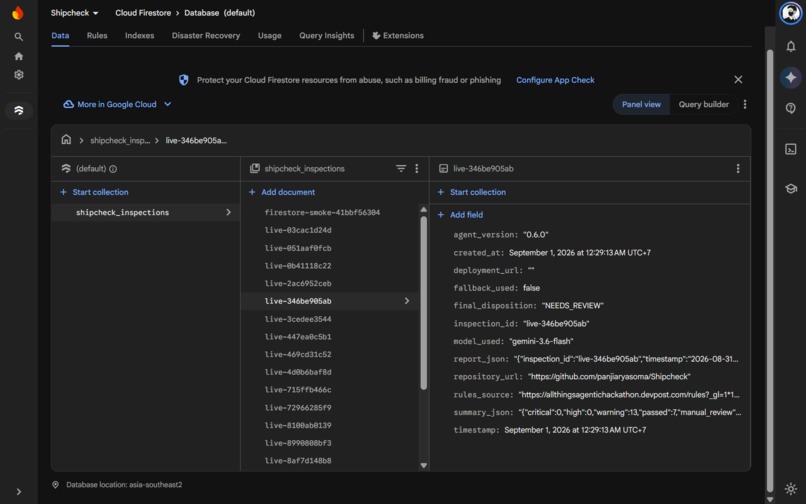Select Panel view toggle
This screenshot has height=504, width=806.
point(641,104)
